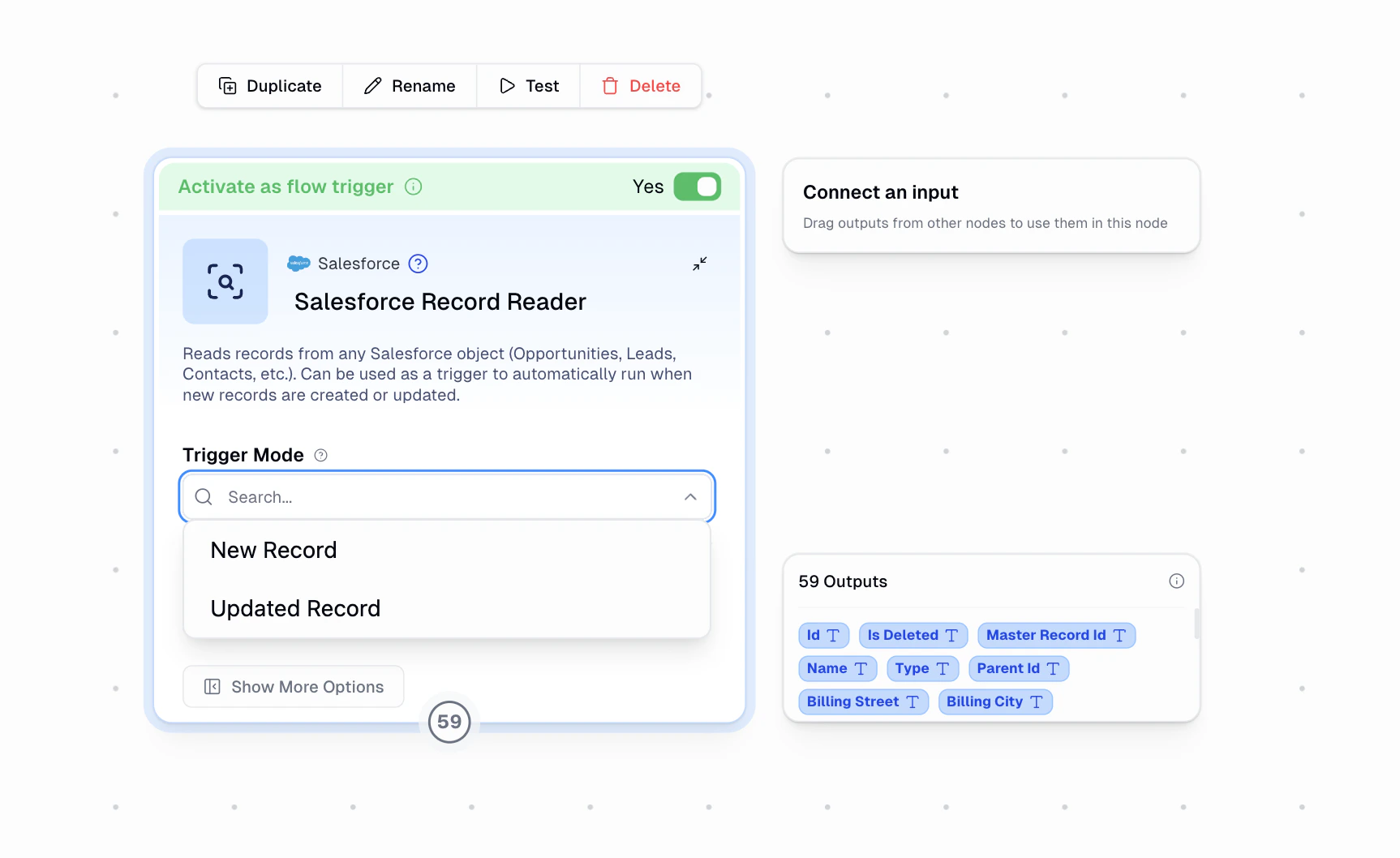This screenshot has height=858, width=1400.
Task: Toggle off Activate as flow trigger
Action: (x=697, y=187)
